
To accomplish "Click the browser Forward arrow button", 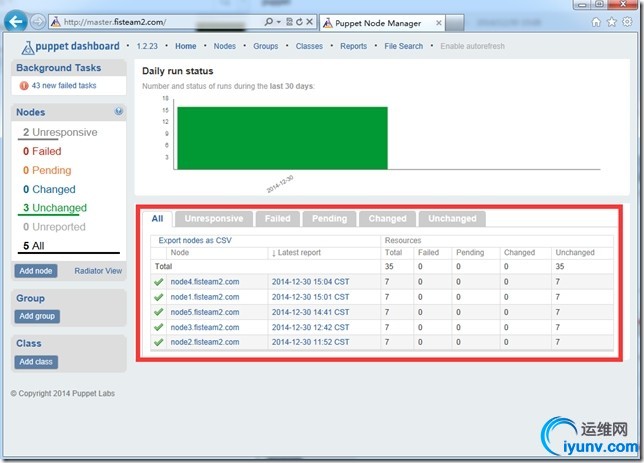I will click(x=38, y=22).
